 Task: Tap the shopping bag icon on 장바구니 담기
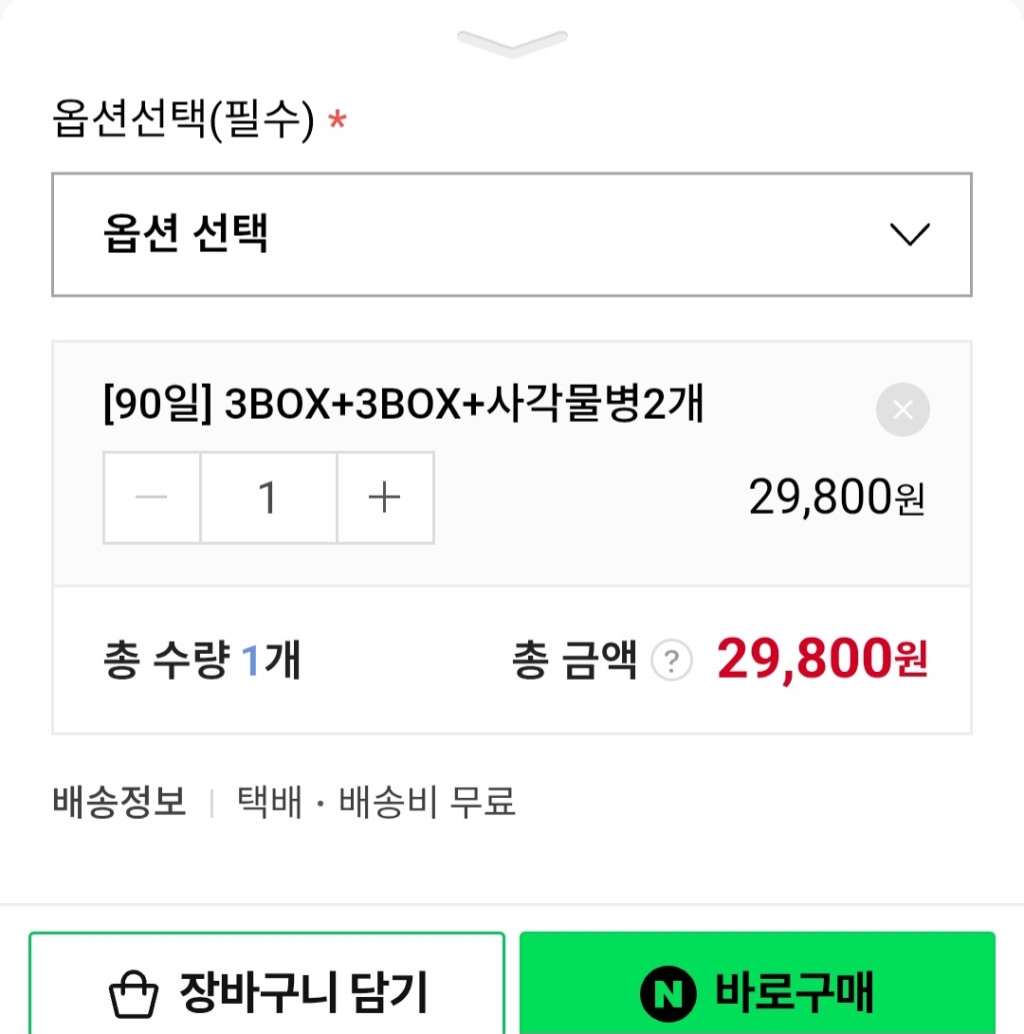click(x=133, y=995)
